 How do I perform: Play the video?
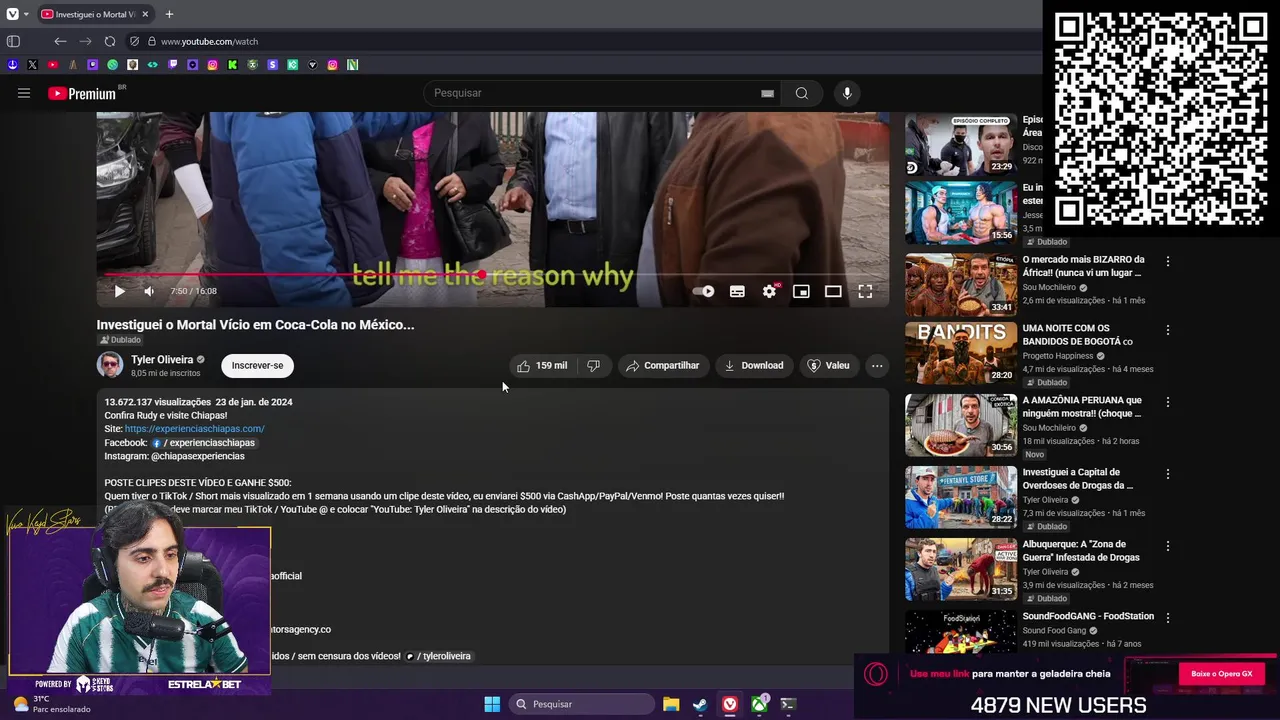[x=119, y=291]
